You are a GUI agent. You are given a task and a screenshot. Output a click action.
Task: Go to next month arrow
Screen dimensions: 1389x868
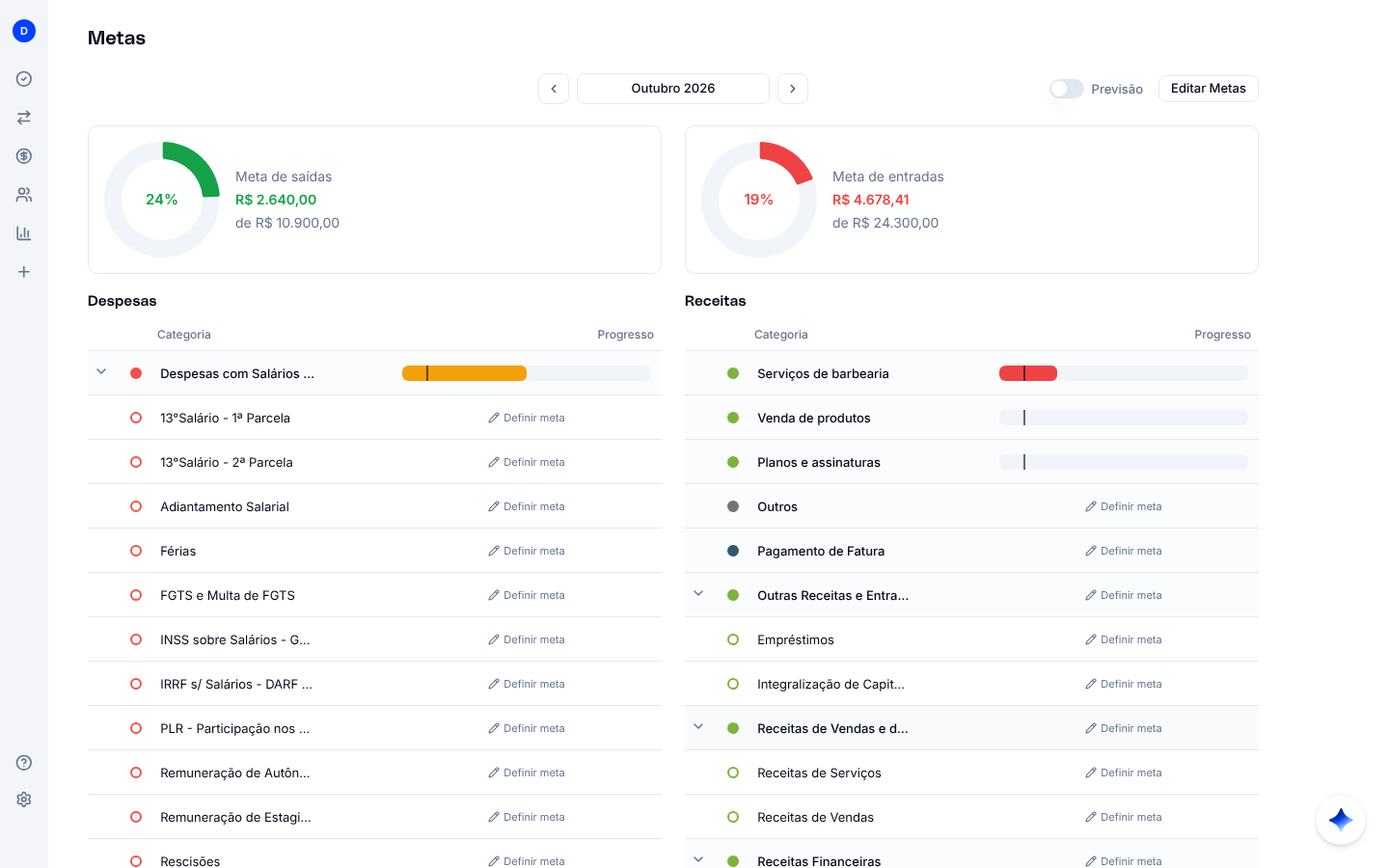point(793,89)
